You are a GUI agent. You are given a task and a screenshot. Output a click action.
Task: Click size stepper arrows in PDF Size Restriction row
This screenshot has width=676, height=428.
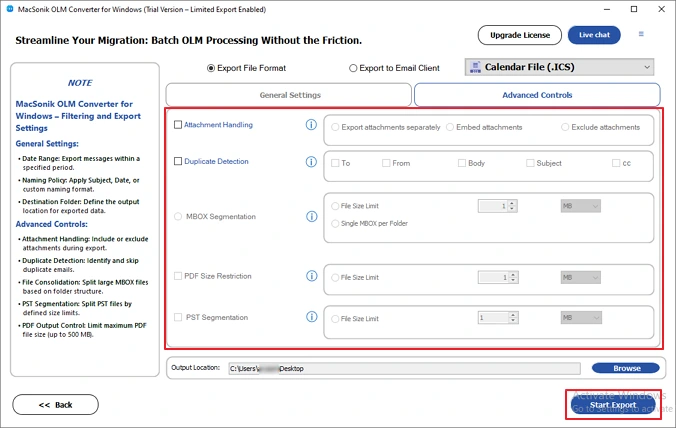[x=513, y=278]
